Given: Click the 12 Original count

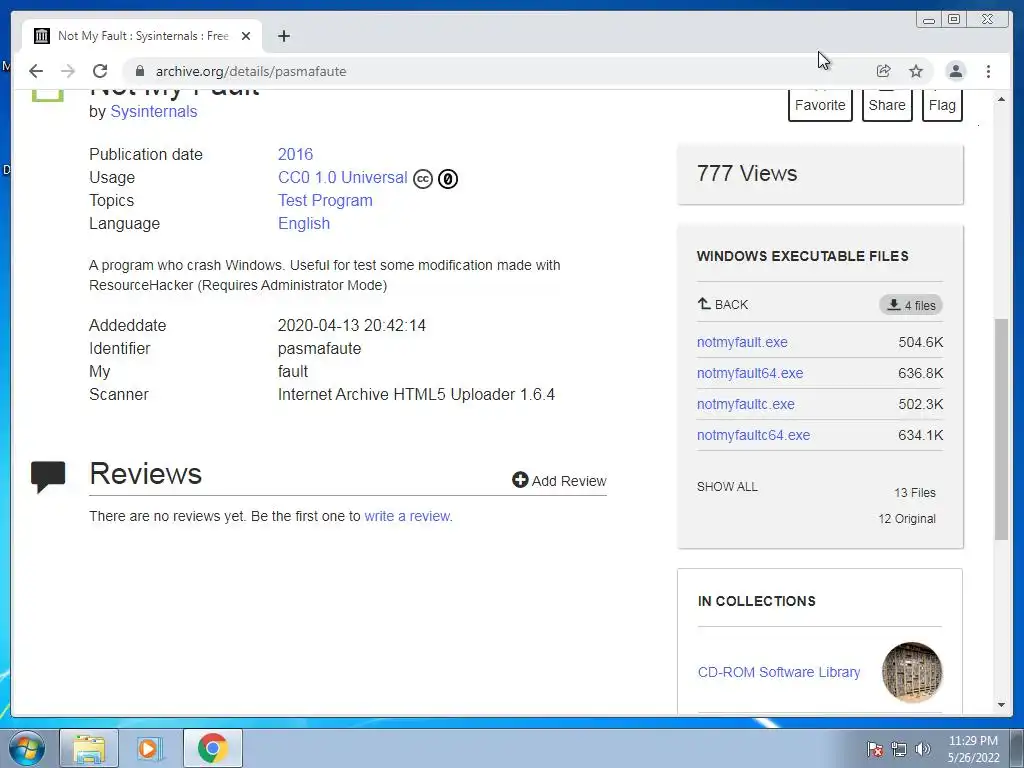Looking at the screenshot, I should coord(906,519).
